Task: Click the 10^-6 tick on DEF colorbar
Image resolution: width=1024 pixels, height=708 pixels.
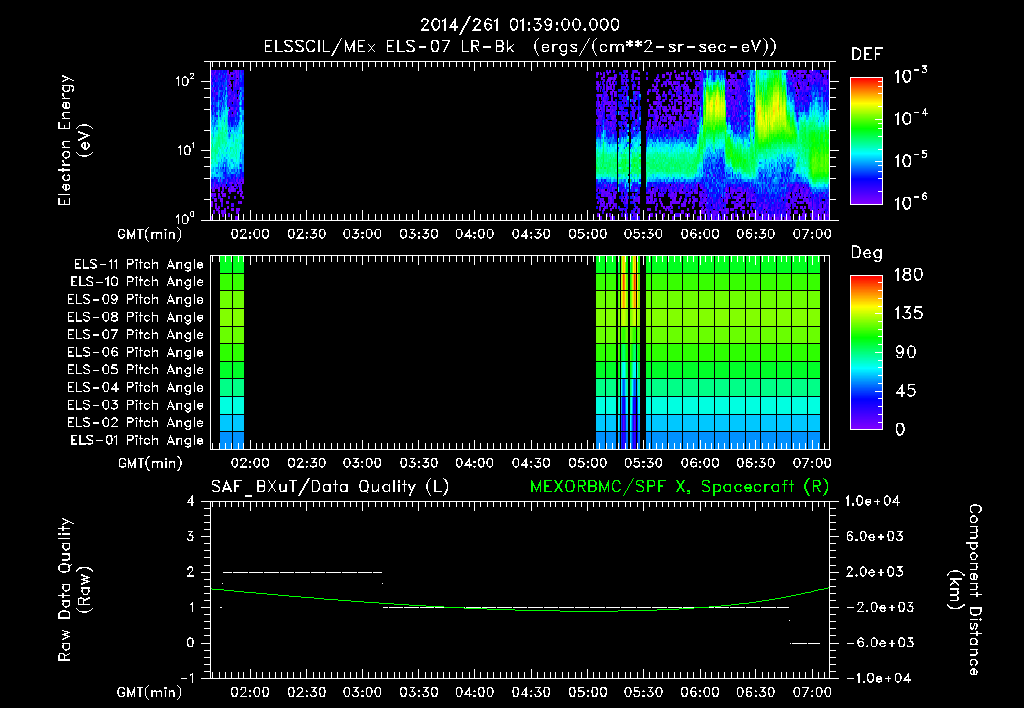Action: (x=910, y=202)
